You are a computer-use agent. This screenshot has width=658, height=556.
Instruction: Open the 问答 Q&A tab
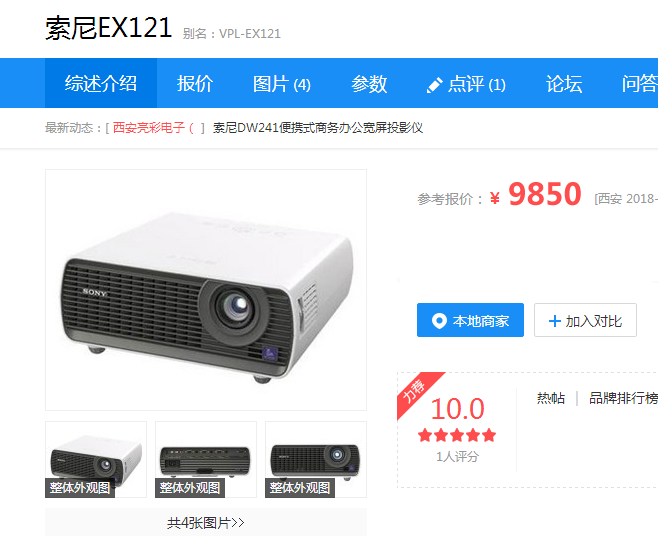pyautogui.click(x=639, y=83)
